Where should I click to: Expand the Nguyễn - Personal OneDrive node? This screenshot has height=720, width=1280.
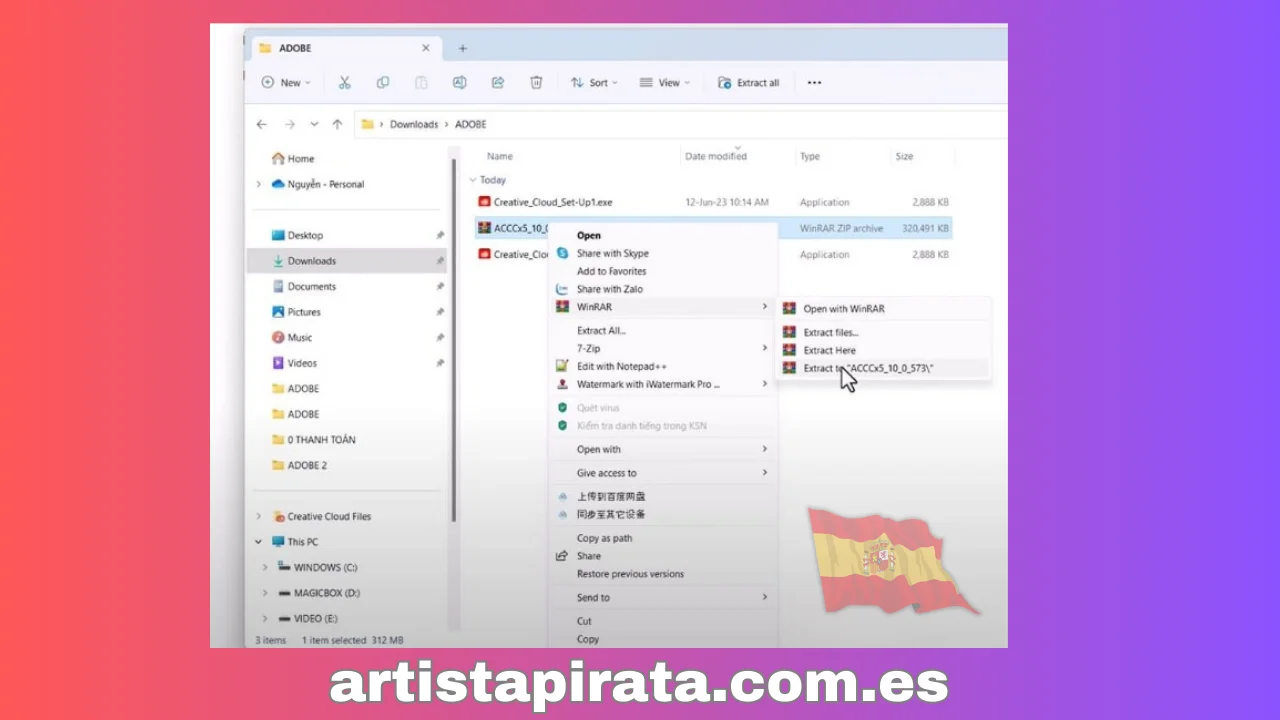pos(259,184)
